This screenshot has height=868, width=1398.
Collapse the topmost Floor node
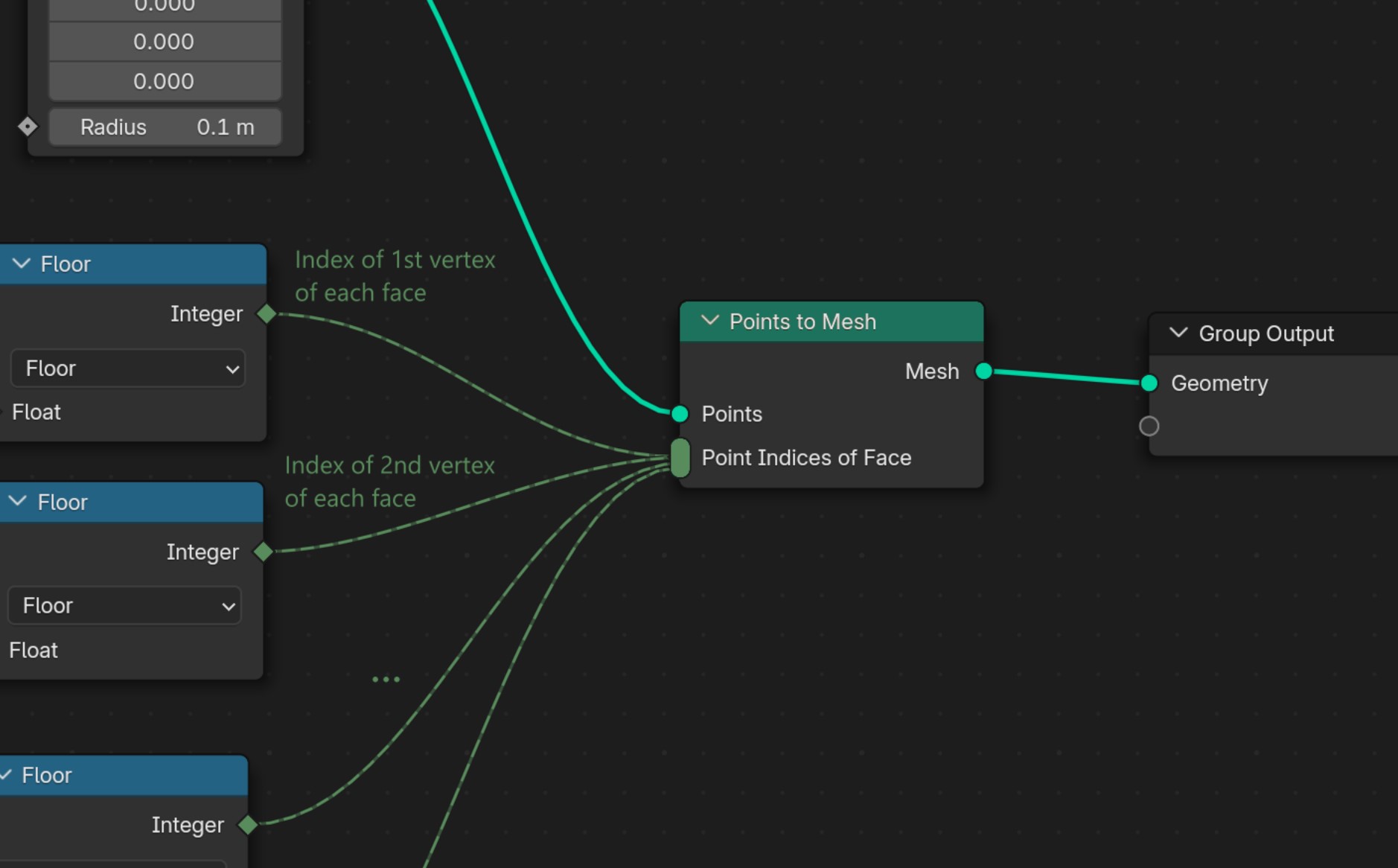tap(22, 264)
